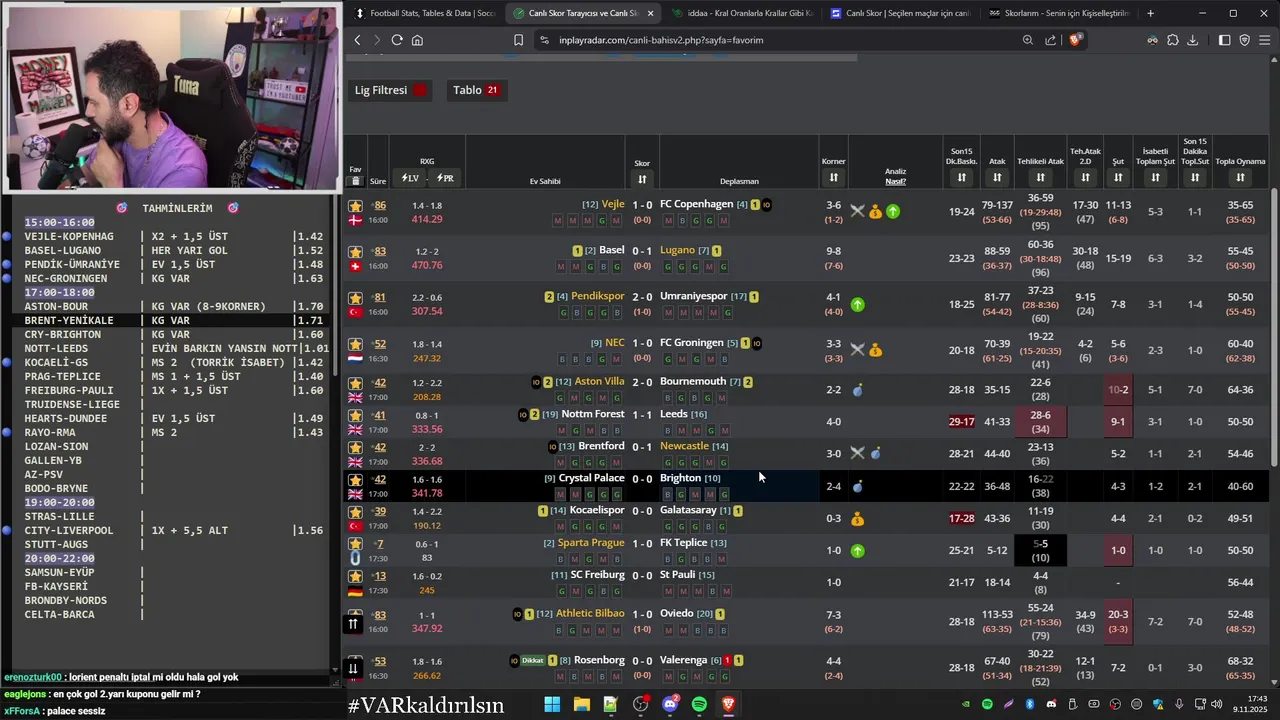Click the green up arrow in Pendikspor row

(857, 304)
